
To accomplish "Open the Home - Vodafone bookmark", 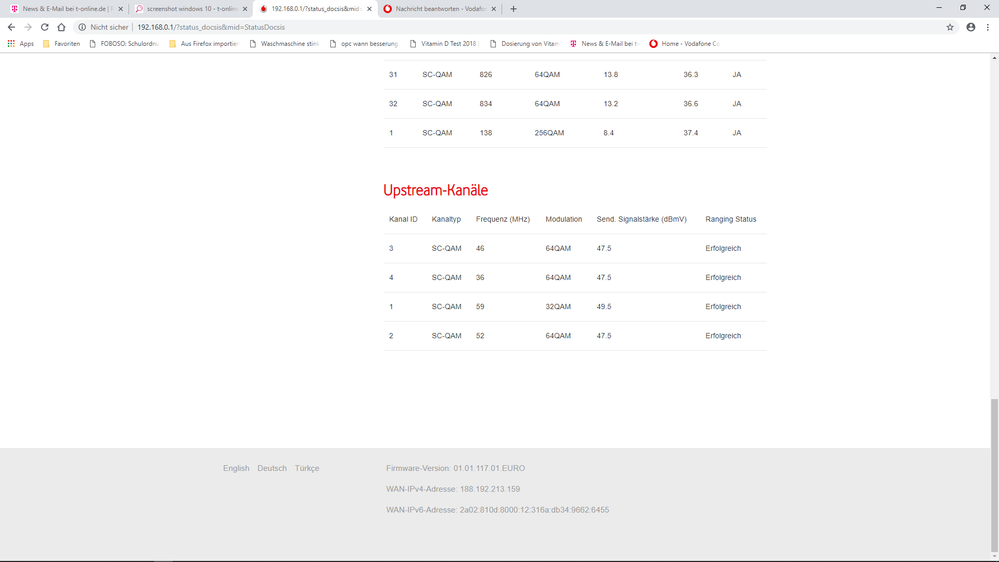I will (684, 44).
